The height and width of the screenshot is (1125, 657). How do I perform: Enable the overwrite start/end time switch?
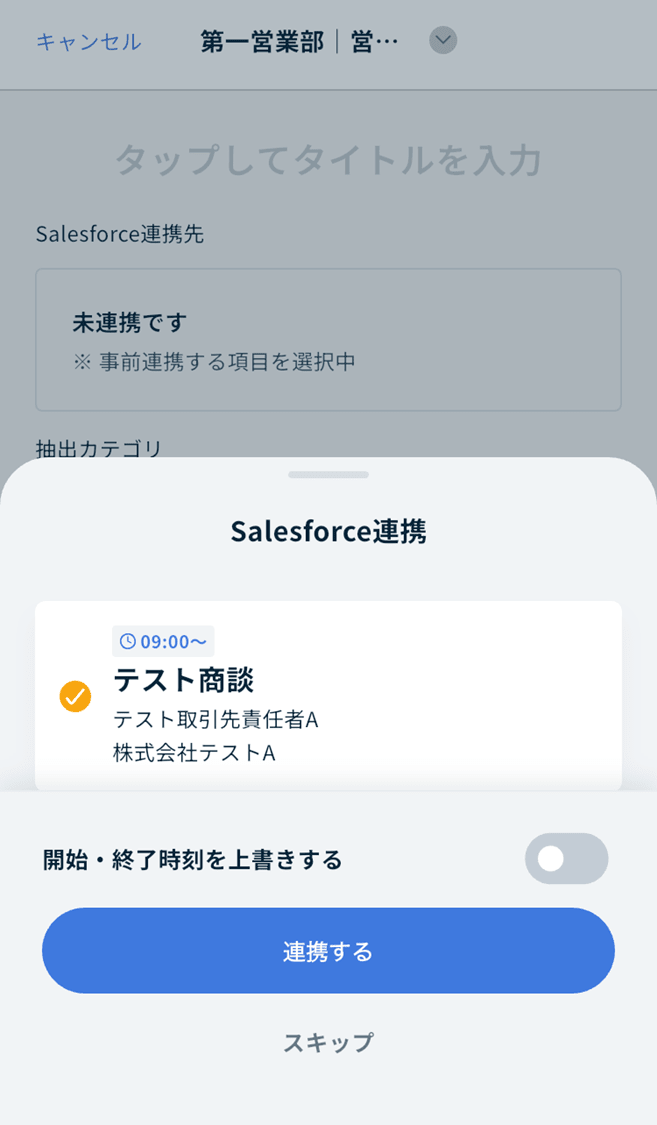click(x=566, y=859)
